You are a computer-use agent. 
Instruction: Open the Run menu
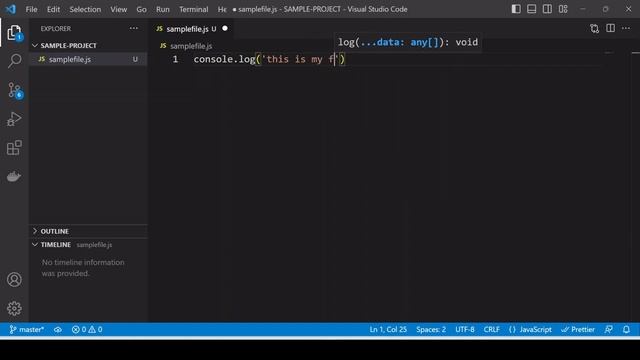pyautogui.click(x=162, y=9)
